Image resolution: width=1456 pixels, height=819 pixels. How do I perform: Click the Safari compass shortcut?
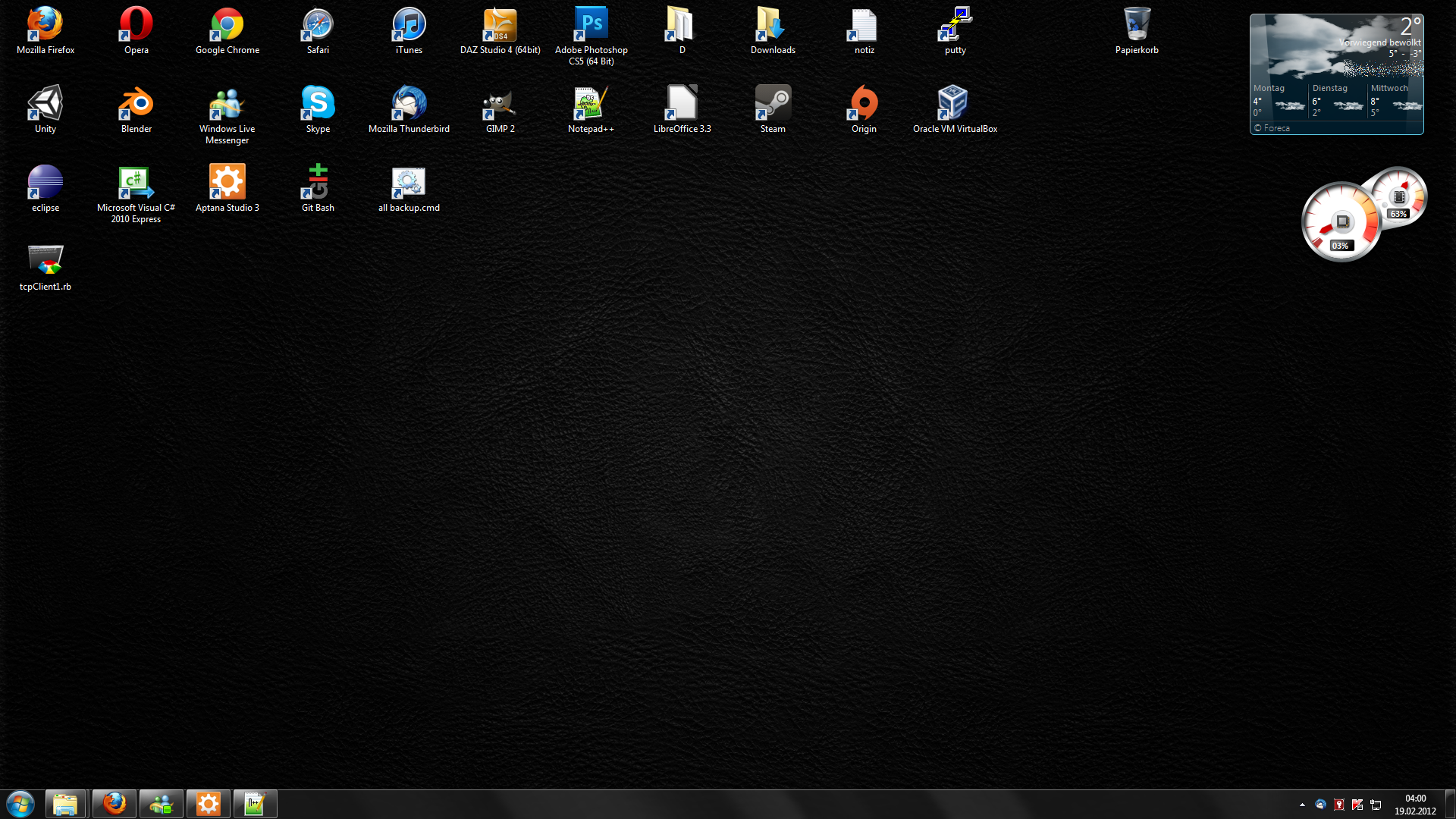(318, 31)
